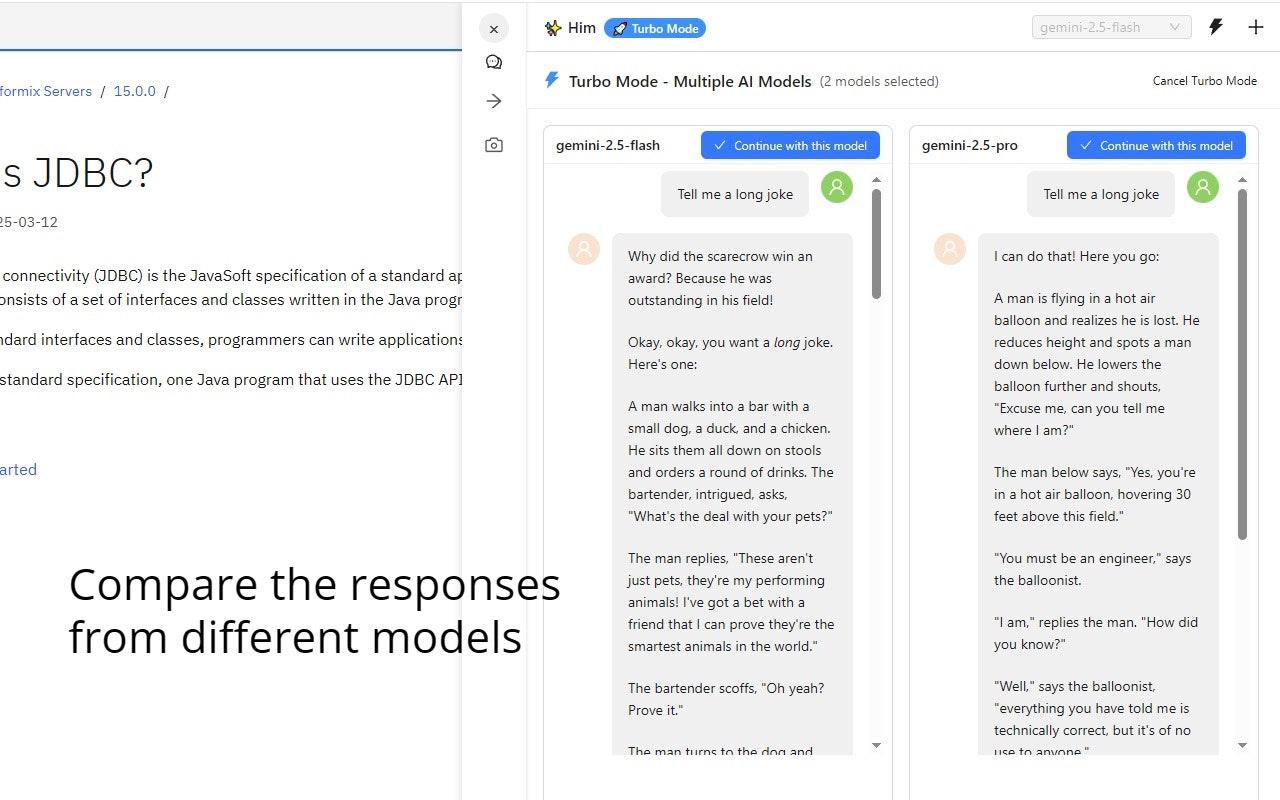This screenshot has width=1280, height=800.
Task: Open the 15.0.0 breadcrumb link
Action: (x=134, y=91)
